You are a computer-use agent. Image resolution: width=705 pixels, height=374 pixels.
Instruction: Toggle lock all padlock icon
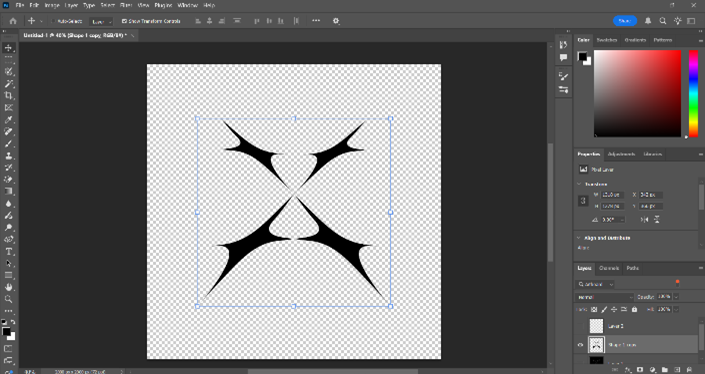[634, 309]
